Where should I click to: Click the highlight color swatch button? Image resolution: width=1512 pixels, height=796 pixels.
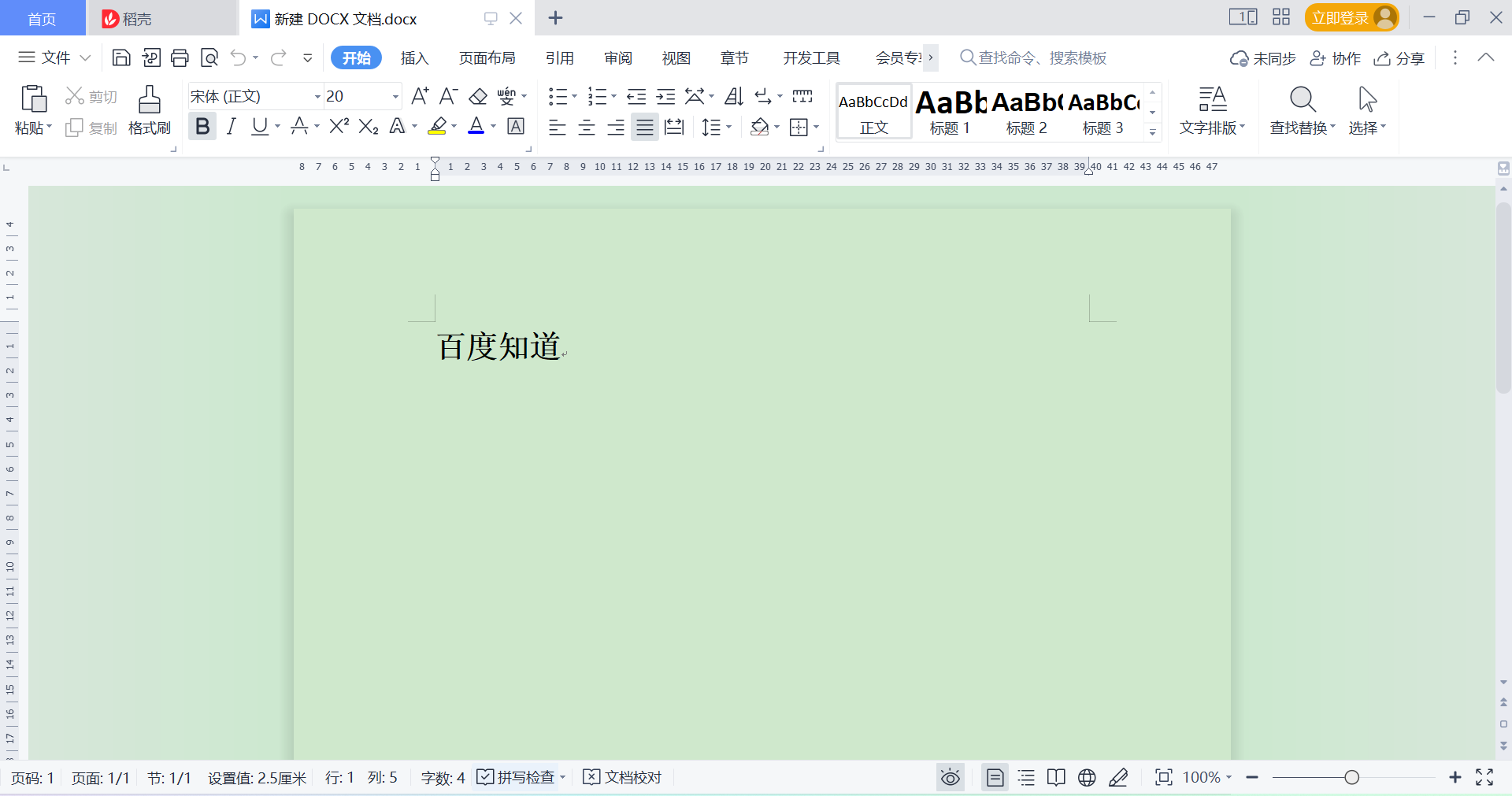point(438,126)
